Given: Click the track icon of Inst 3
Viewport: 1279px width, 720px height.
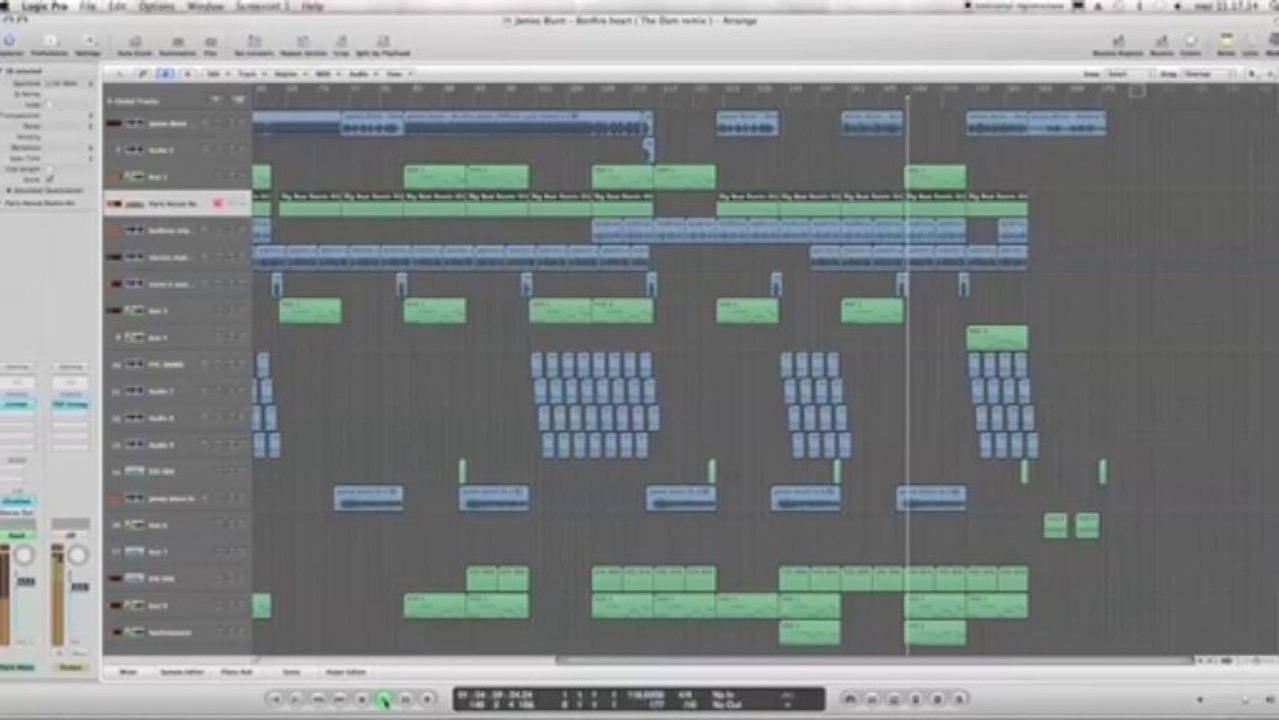Looking at the screenshot, I should 134,311.
